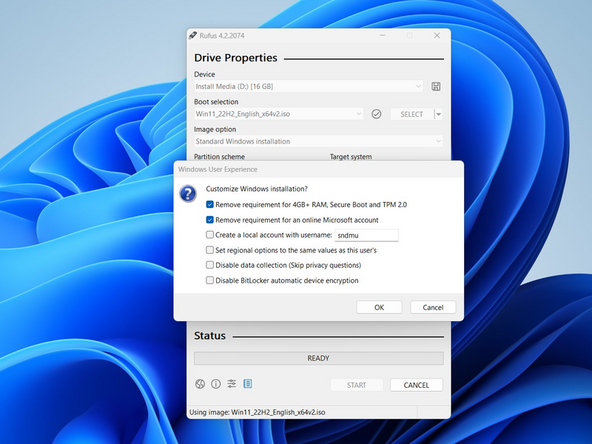The height and width of the screenshot is (444, 592).
Task: Click Cancel in Windows User Experience dialog
Action: pyautogui.click(x=433, y=307)
